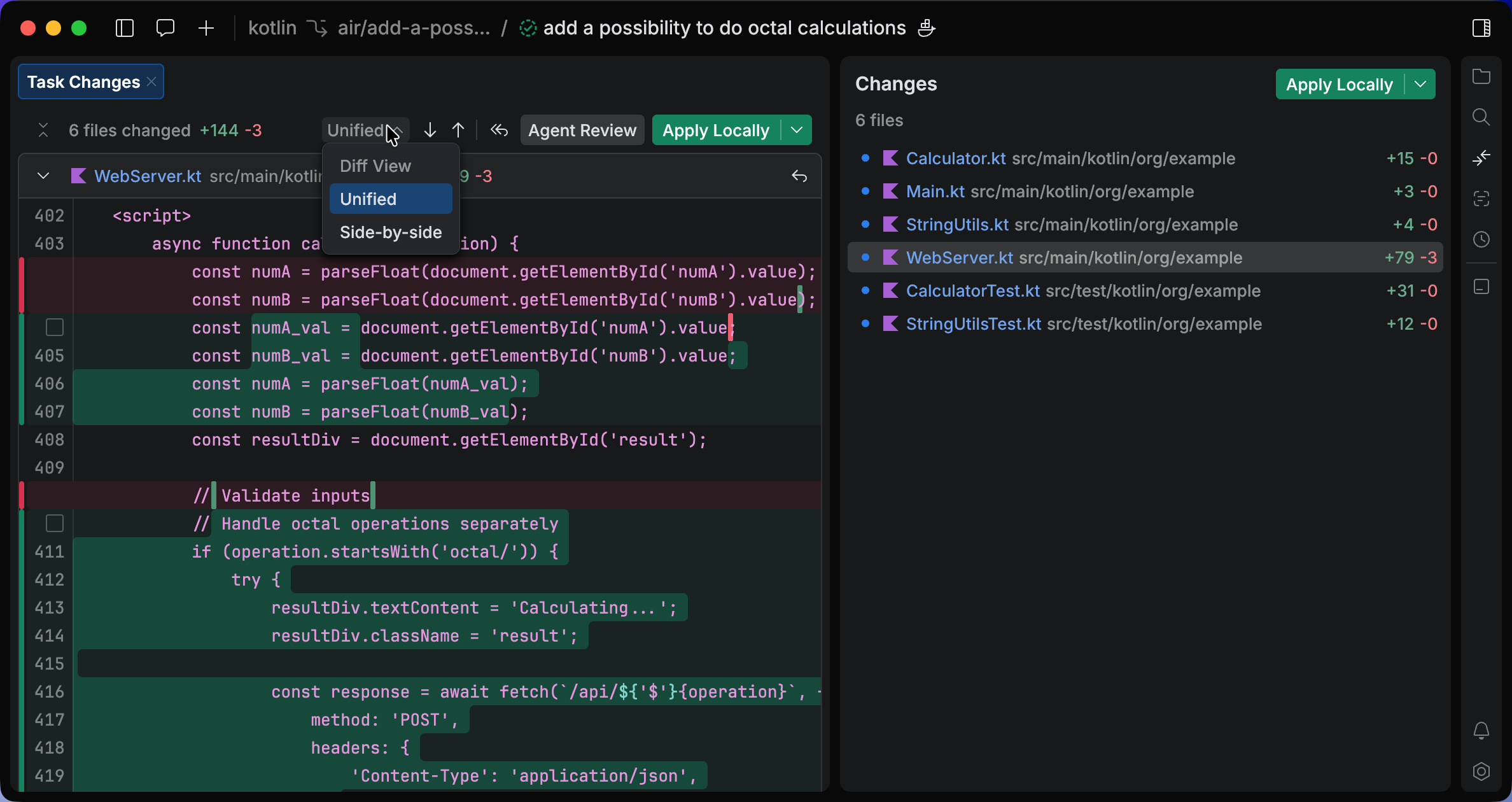This screenshot has width=1512, height=802.
Task: Open the search icon in right sidebar
Action: [1481, 117]
